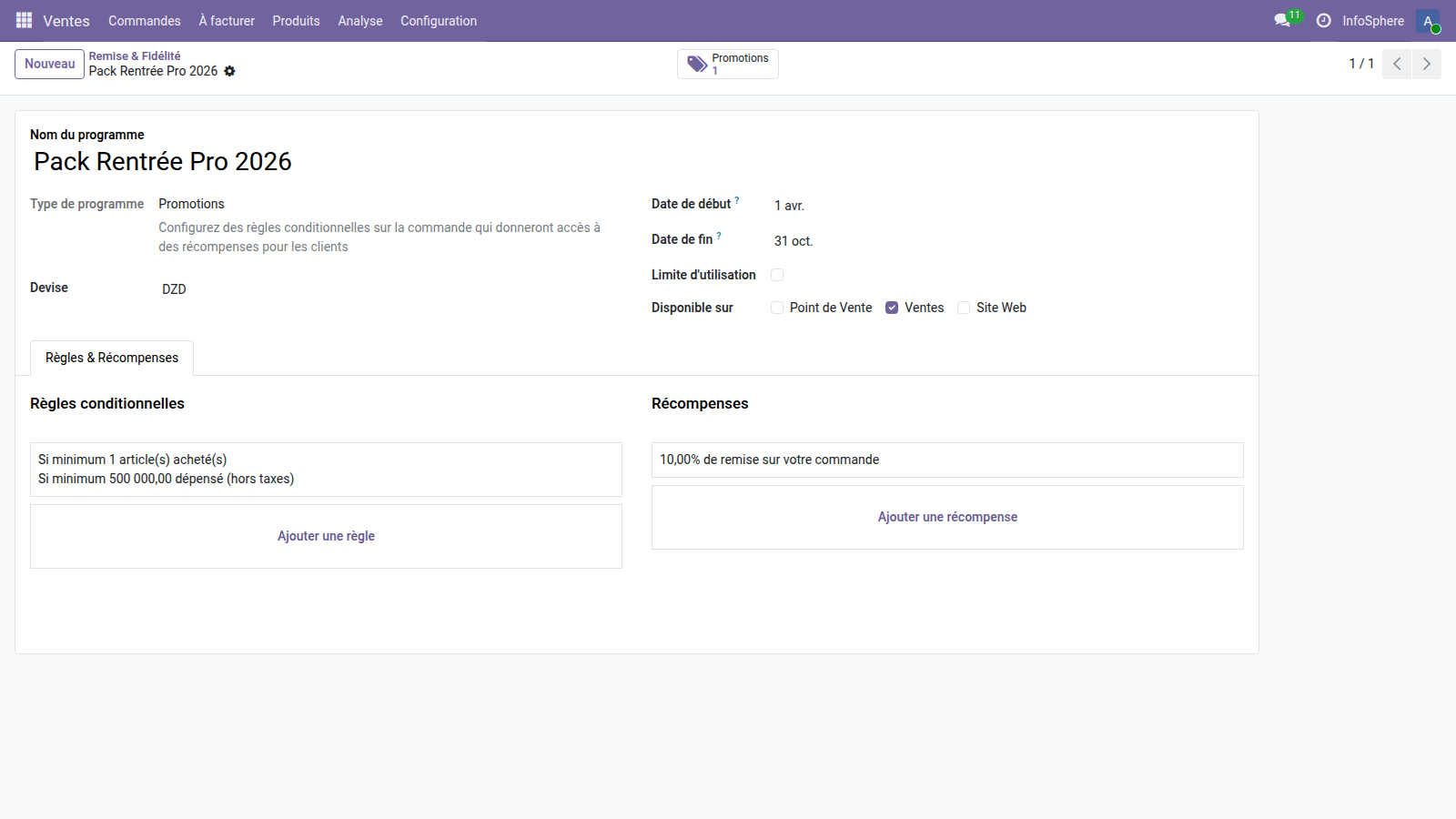Open the apps grid menu
Viewport: 1456px width, 819px height.
[23, 20]
